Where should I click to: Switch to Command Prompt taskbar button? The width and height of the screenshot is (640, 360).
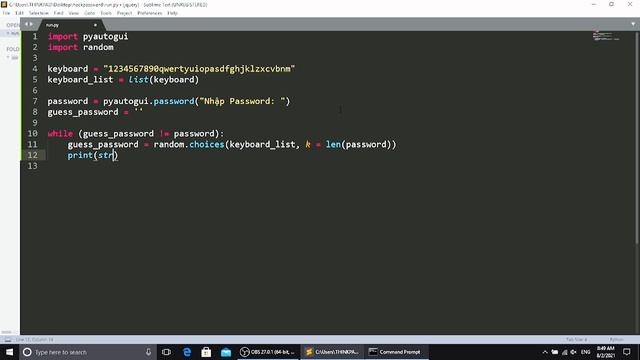click(396, 352)
